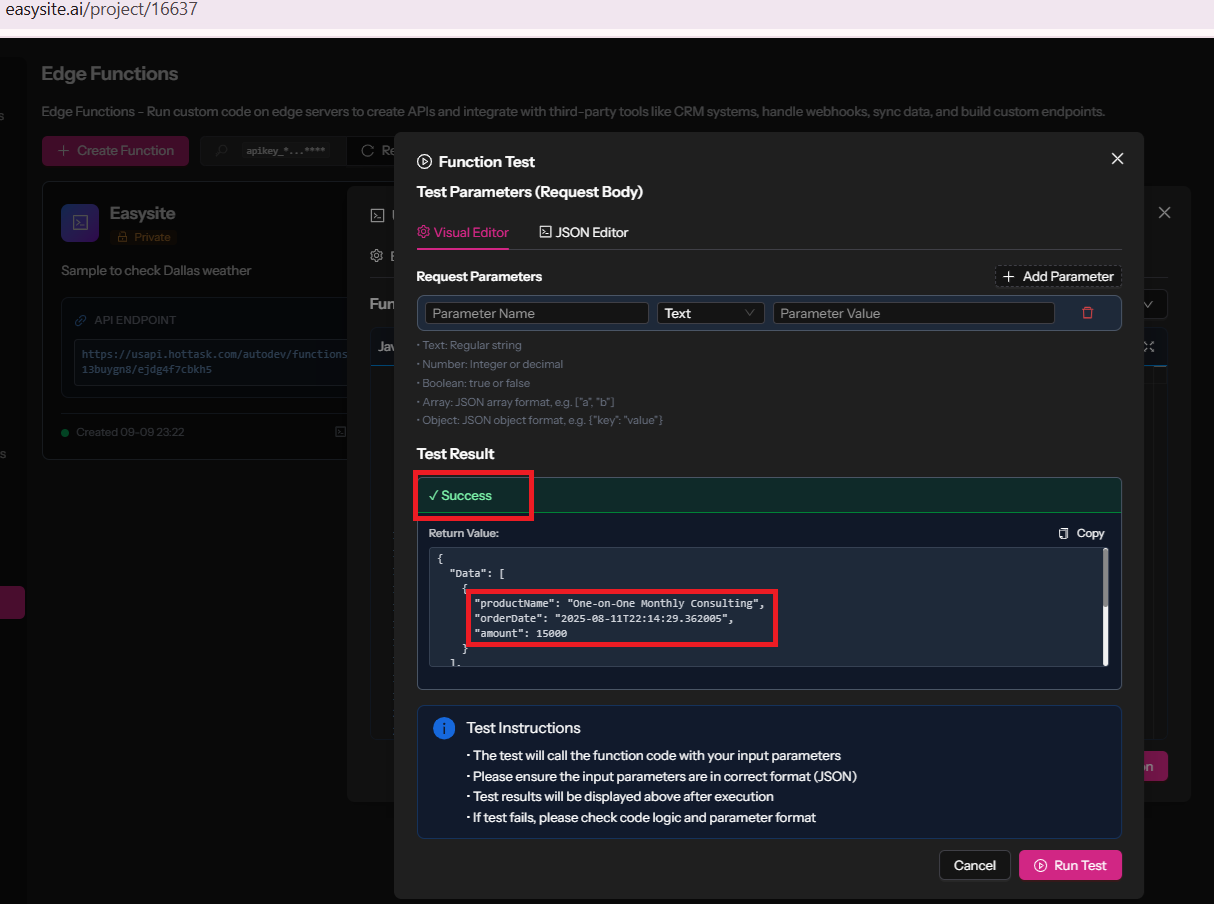Click the fullscreen expand icon in code editor
The width and height of the screenshot is (1214, 904).
tap(1148, 346)
